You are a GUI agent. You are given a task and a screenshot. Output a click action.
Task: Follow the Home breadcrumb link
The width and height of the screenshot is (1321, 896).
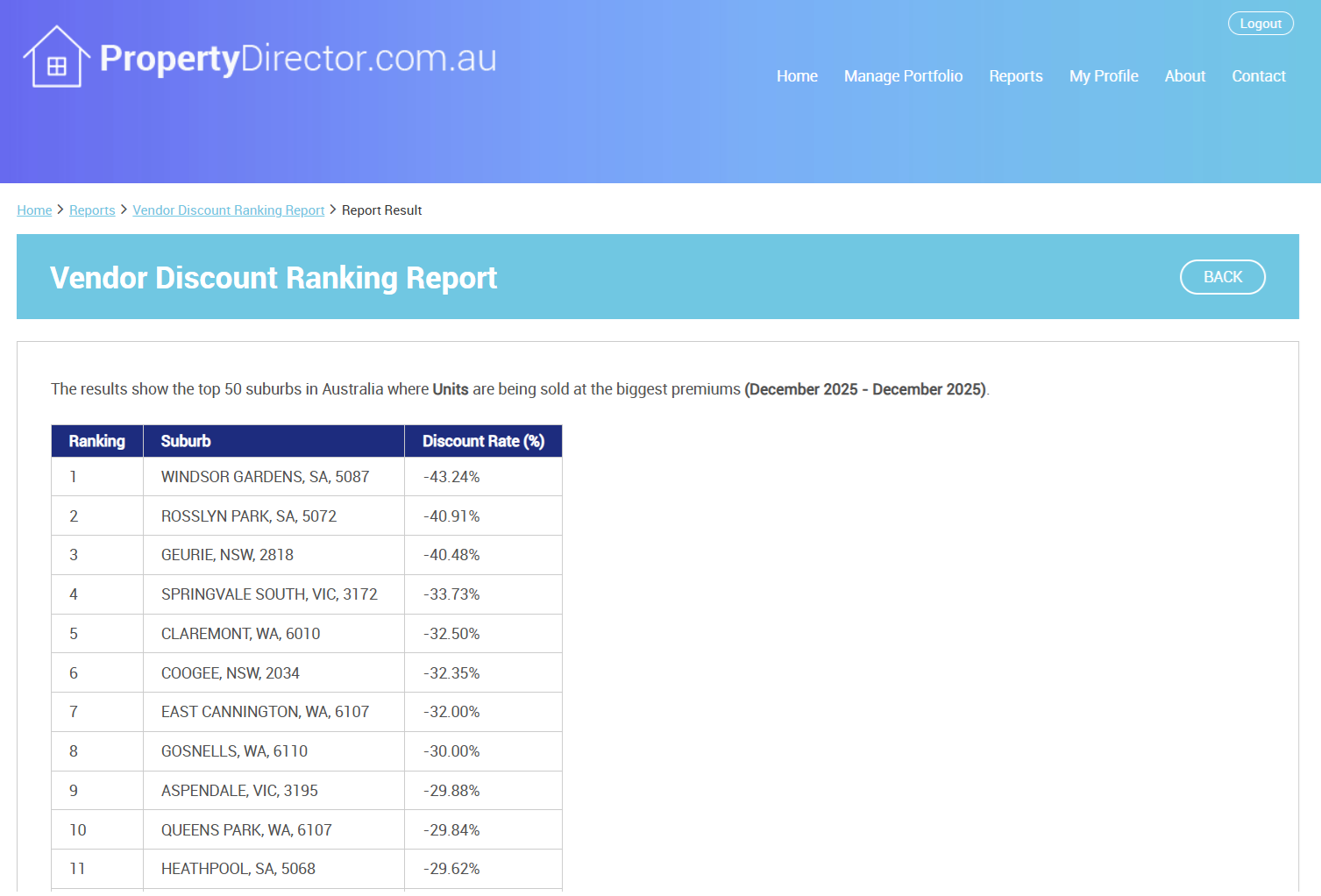(34, 210)
